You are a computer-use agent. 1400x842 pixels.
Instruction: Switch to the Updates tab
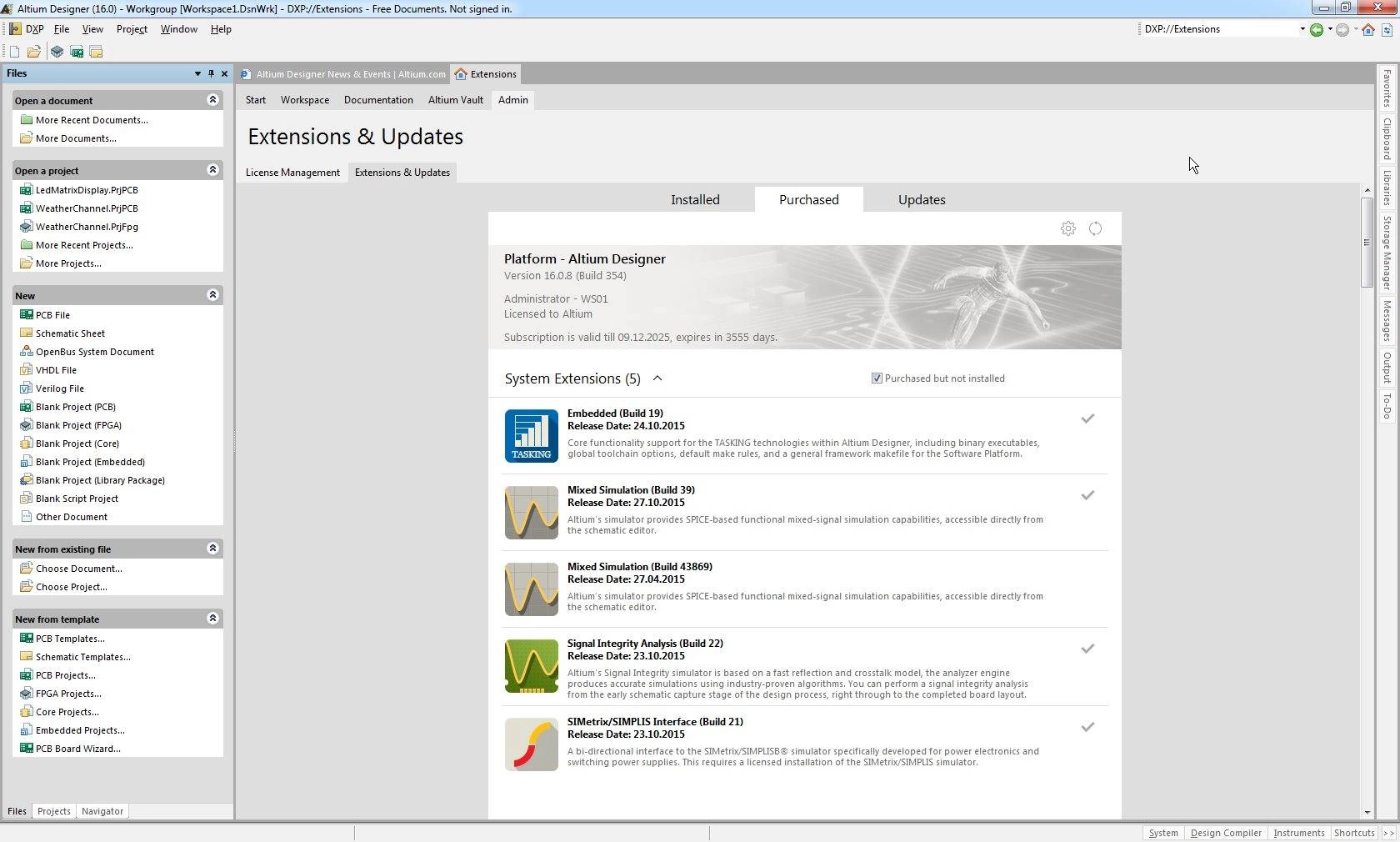[x=922, y=200]
